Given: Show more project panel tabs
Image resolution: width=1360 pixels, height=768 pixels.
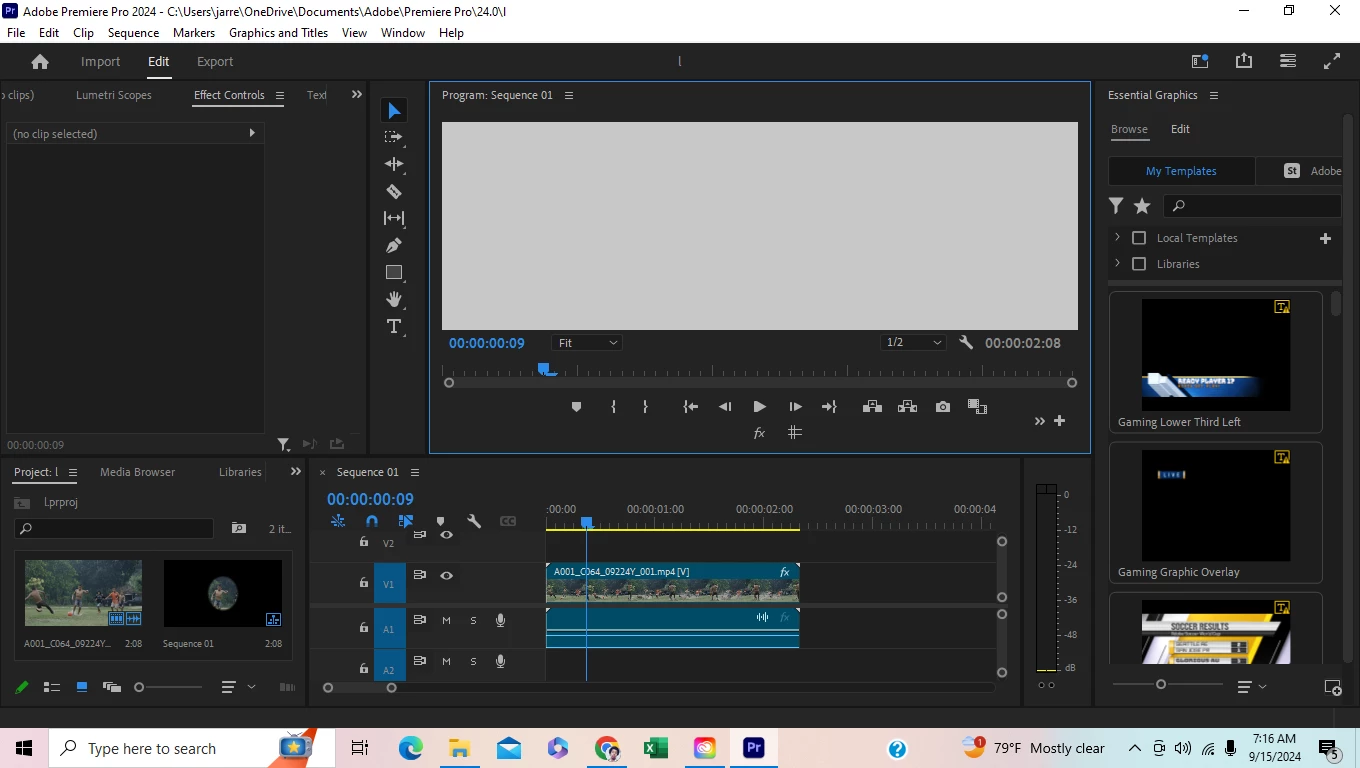Looking at the screenshot, I should coord(295,472).
